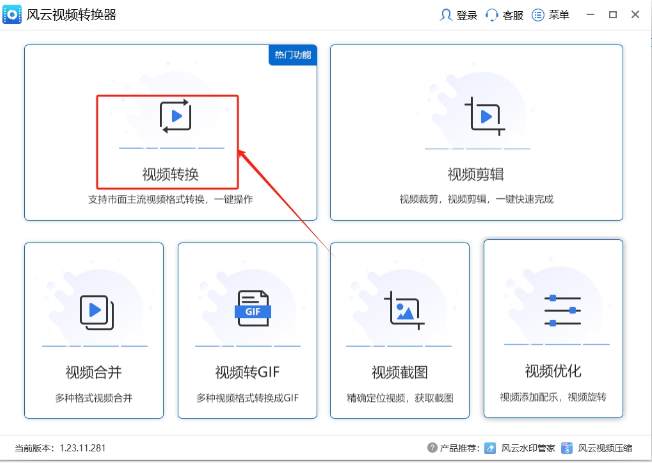Close the 风云视频转换器 window
Image resolution: width=652 pixels, height=463 pixels.
[x=635, y=15]
